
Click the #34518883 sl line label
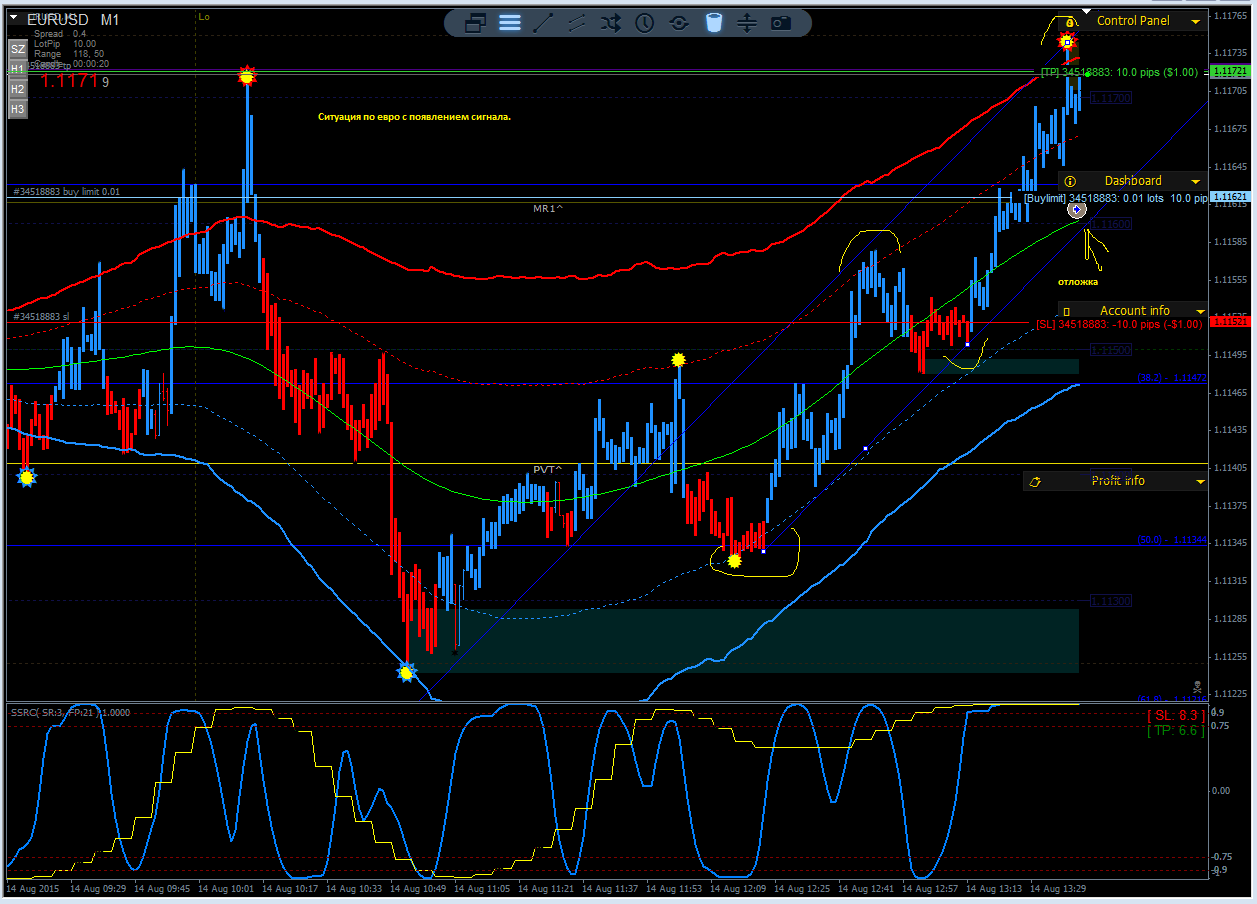[41, 316]
